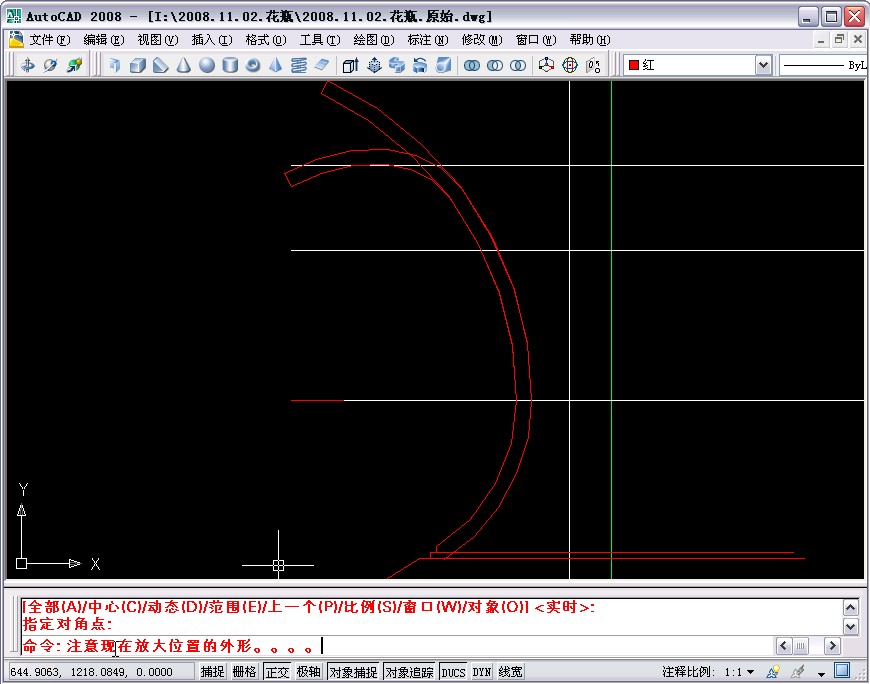Select the Box solid tool

[138, 65]
